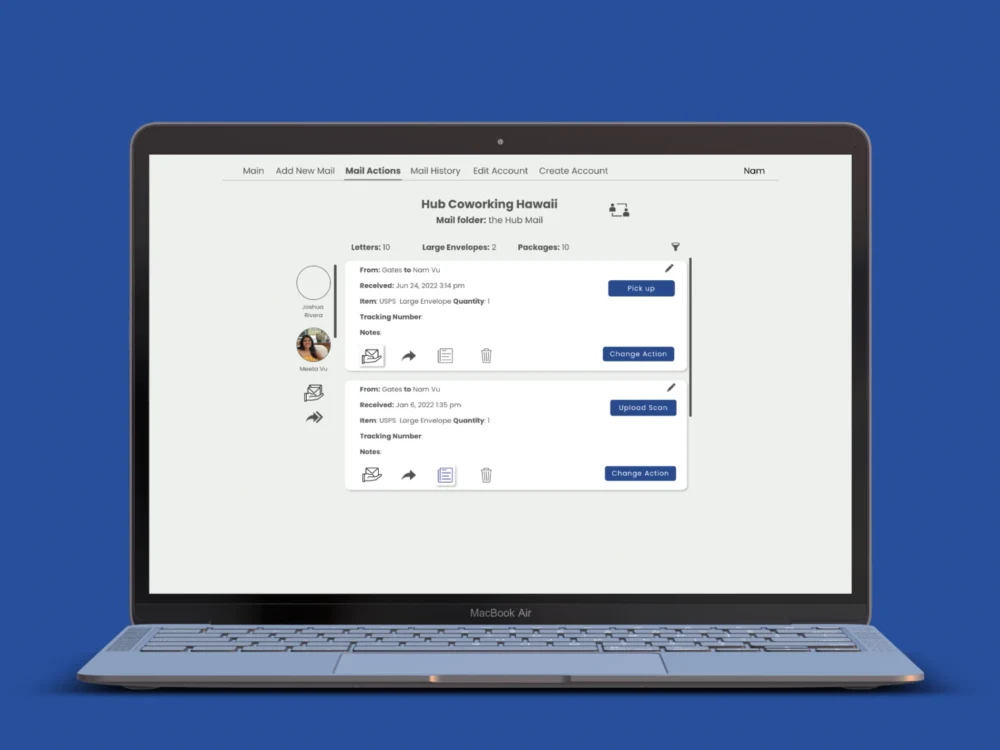1000x750 pixels.
Task: Open the Create Account tab
Action: coord(573,171)
